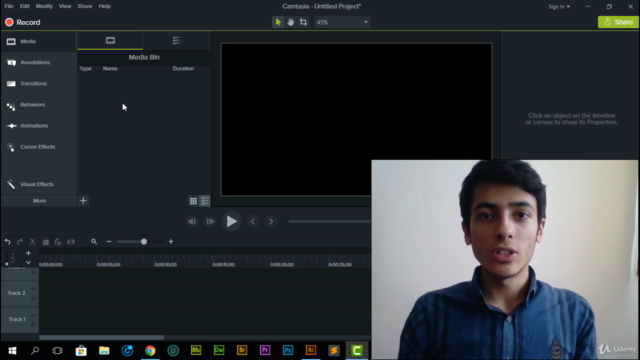The width and height of the screenshot is (640, 360).
Task: Click the timeline zoom magnifier icon
Action: [94, 242]
